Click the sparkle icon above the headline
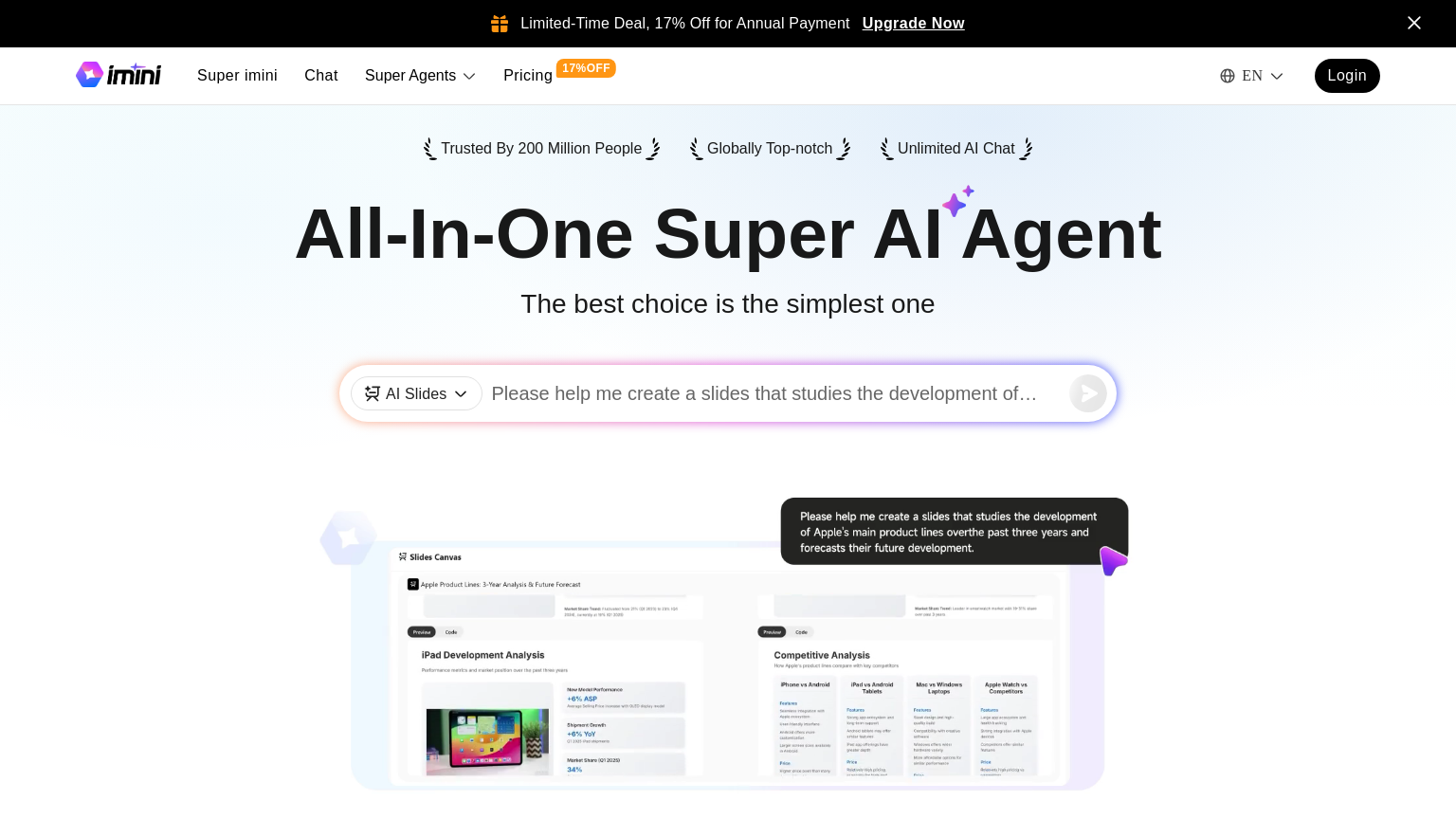The width and height of the screenshot is (1456, 819). pos(957,201)
